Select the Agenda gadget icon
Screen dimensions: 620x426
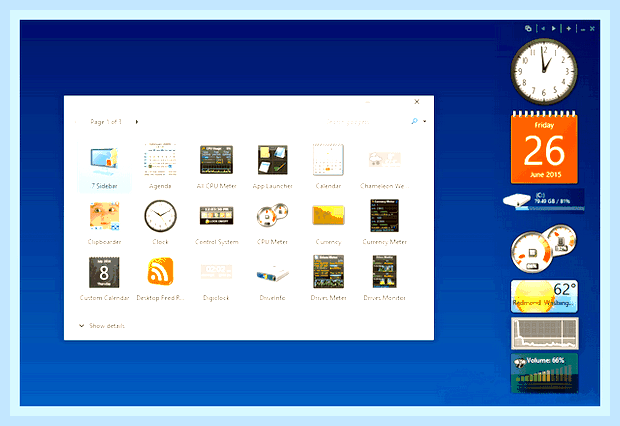(x=160, y=159)
